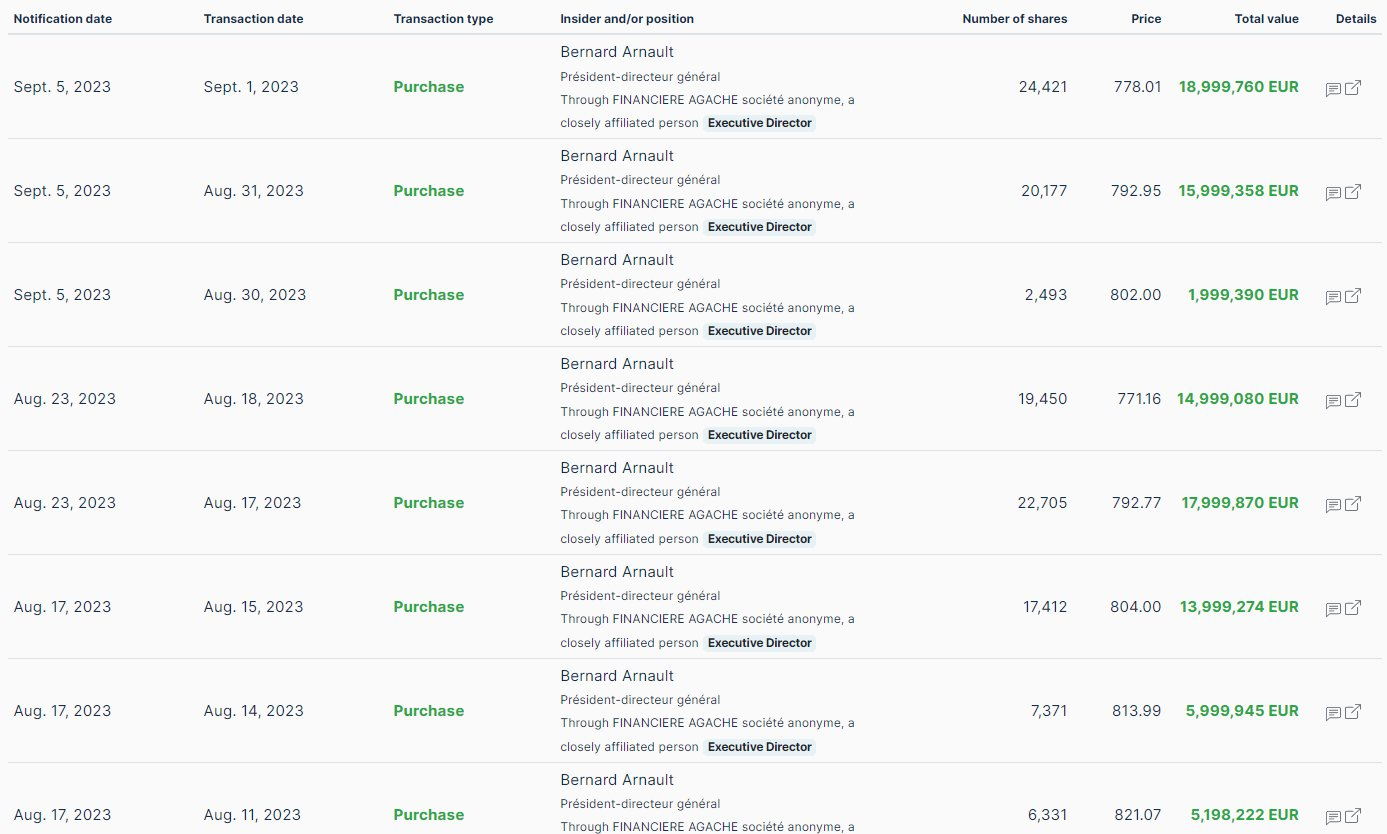Open external link icon for Aug. 15, 2023 transaction

1353,608
